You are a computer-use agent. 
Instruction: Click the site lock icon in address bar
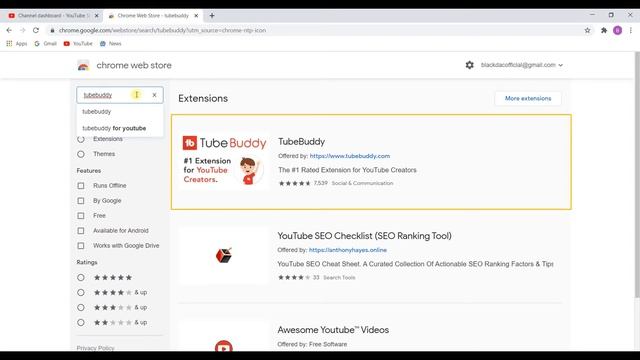[52, 30]
